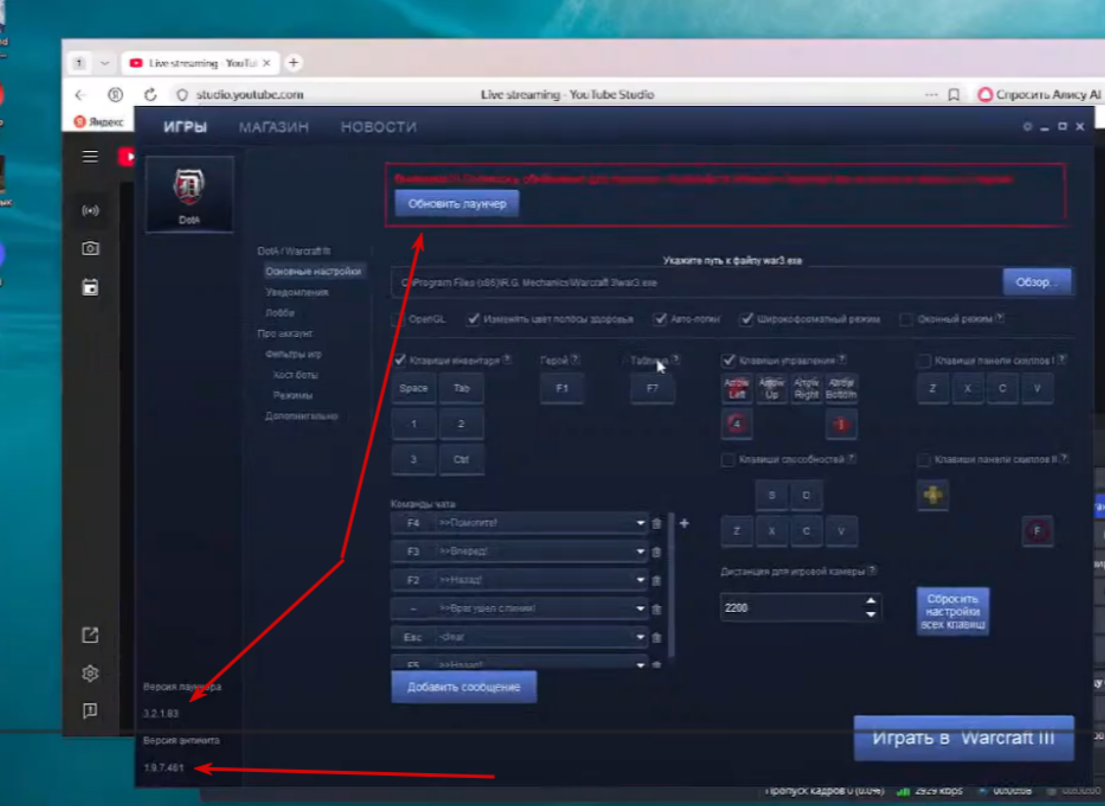Switch to the МАГАЗИН tab
This screenshot has width=1105, height=806.
[x=273, y=128]
